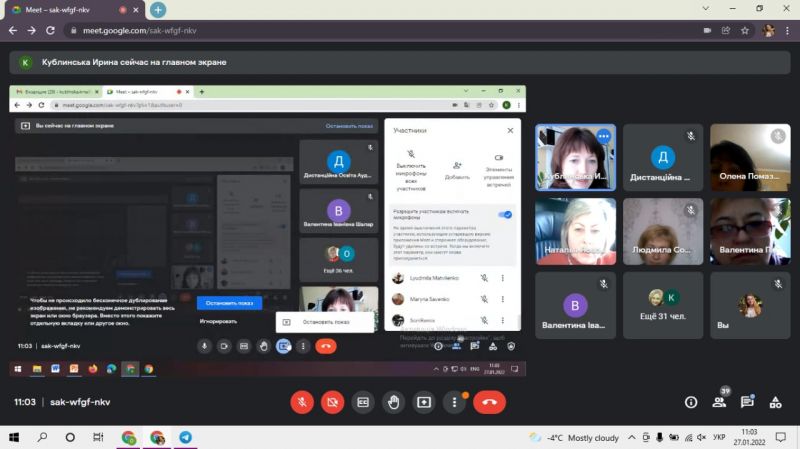
Task: Open notification center icon
Action: pos(781,437)
